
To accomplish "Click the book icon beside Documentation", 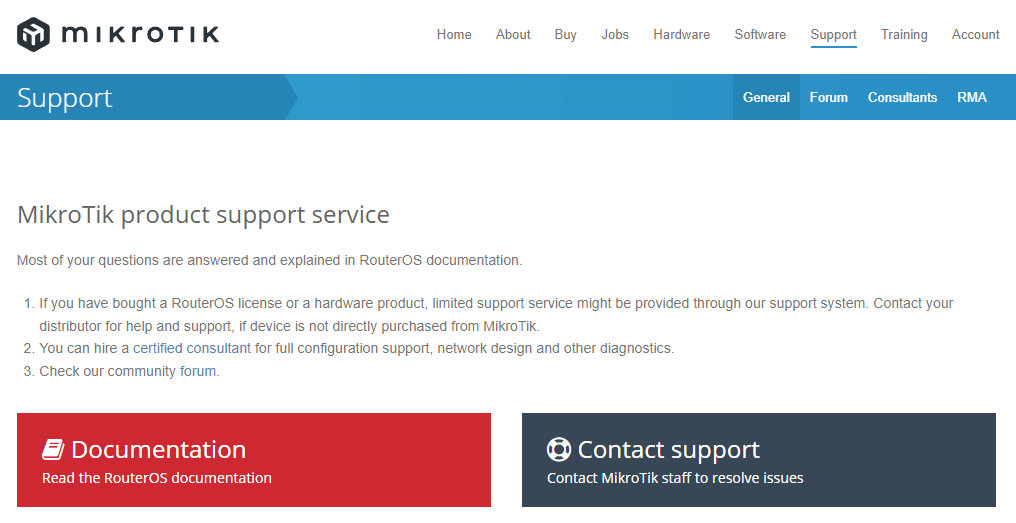I will pos(53,449).
